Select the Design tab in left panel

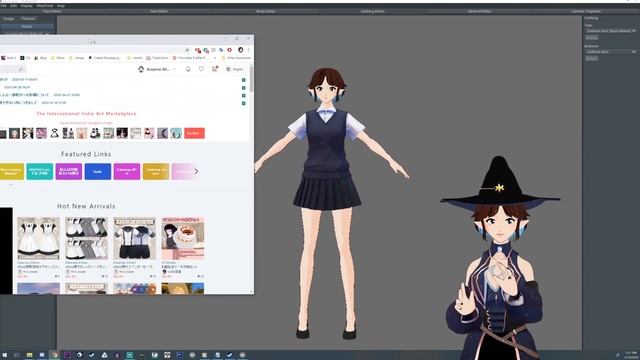(9, 18)
